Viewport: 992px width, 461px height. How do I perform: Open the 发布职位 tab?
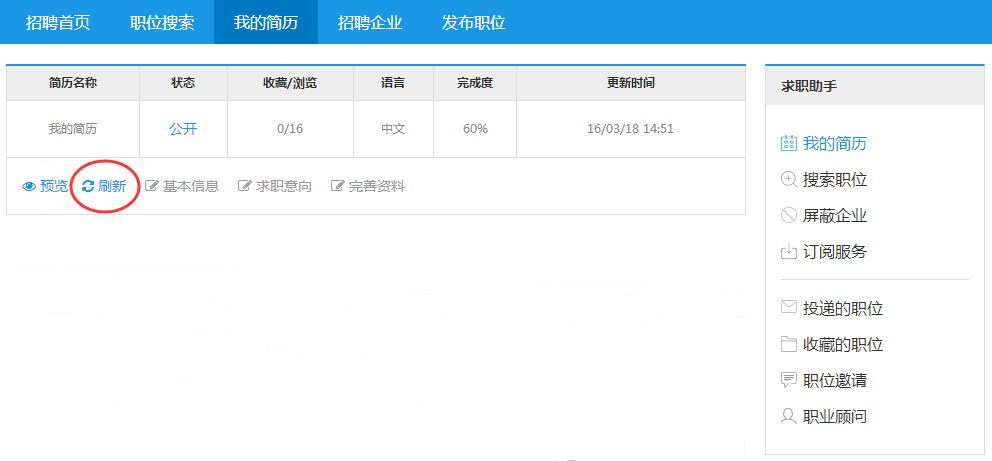[x=474, y=22]
